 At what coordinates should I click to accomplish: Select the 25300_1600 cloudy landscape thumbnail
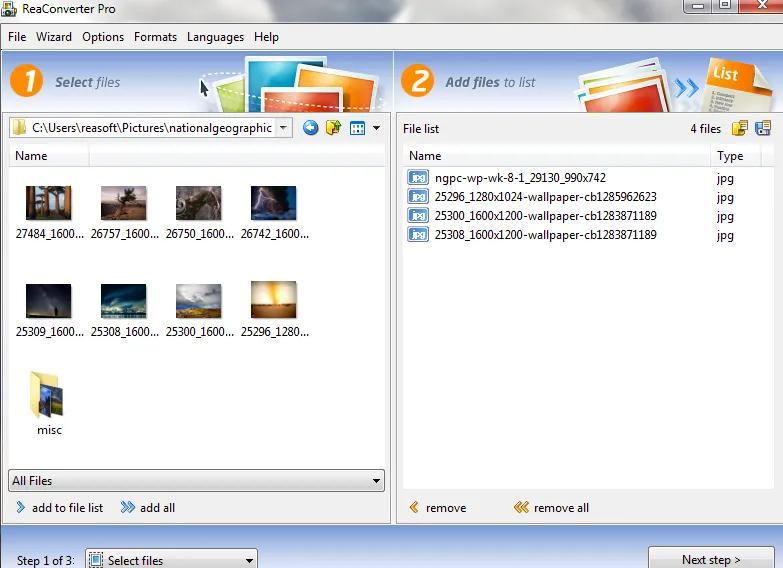198,301
